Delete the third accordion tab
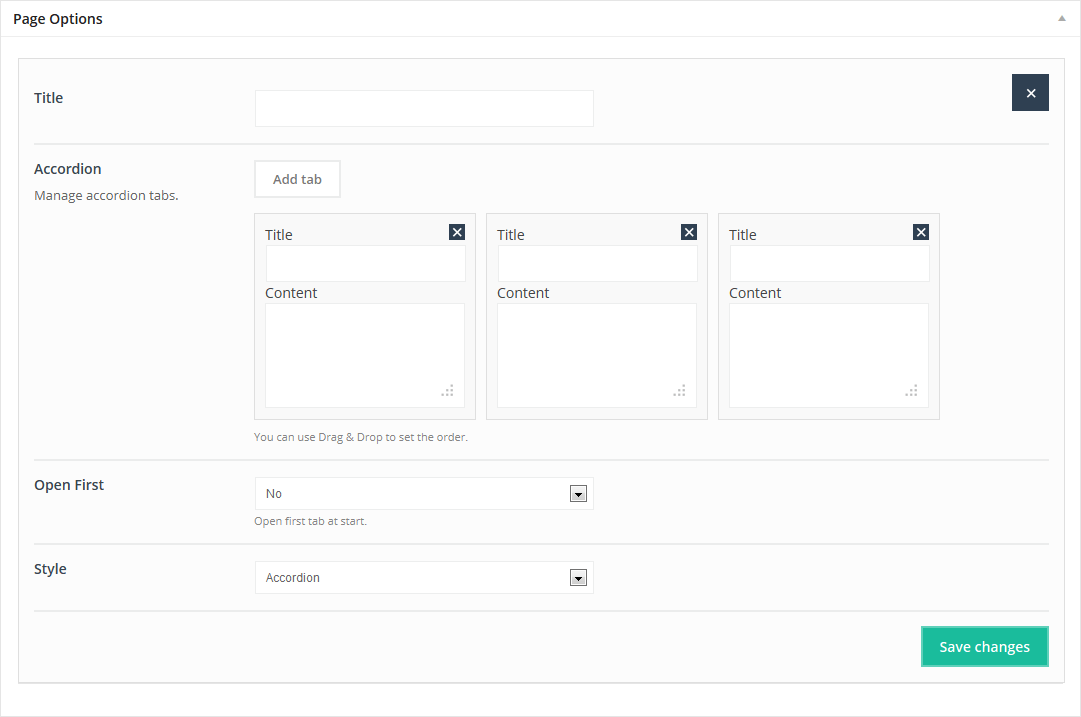This screenshot has width=1081, height=717. tap(921, 232)
